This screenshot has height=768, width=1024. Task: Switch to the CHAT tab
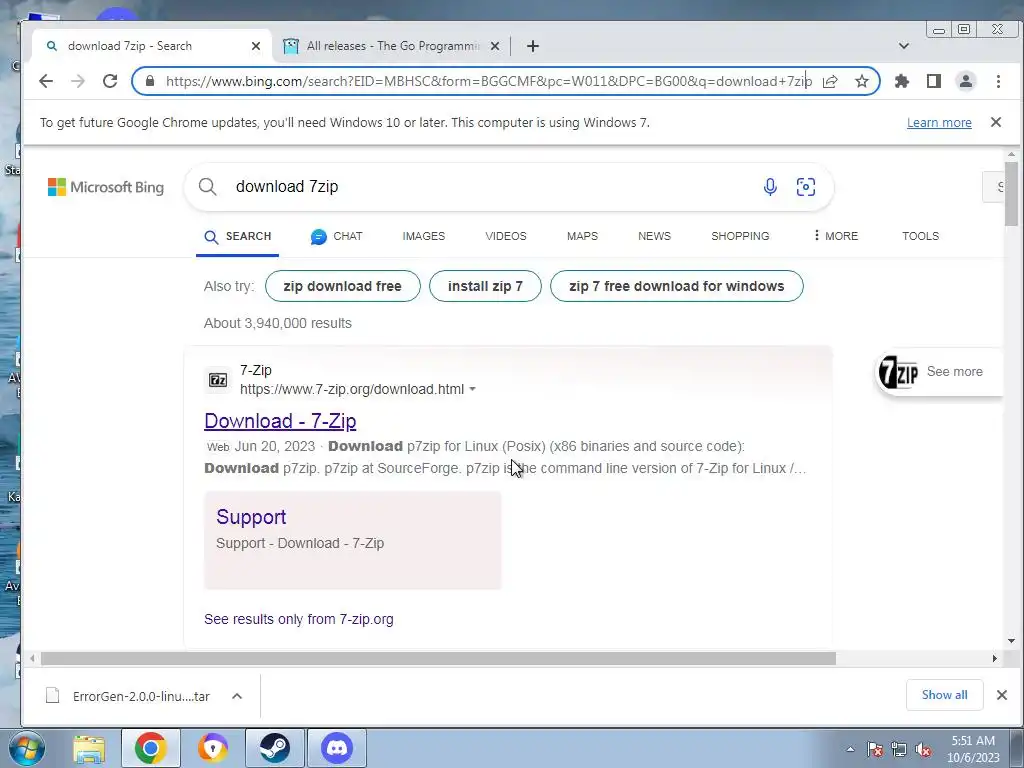[x=336, y=236]
